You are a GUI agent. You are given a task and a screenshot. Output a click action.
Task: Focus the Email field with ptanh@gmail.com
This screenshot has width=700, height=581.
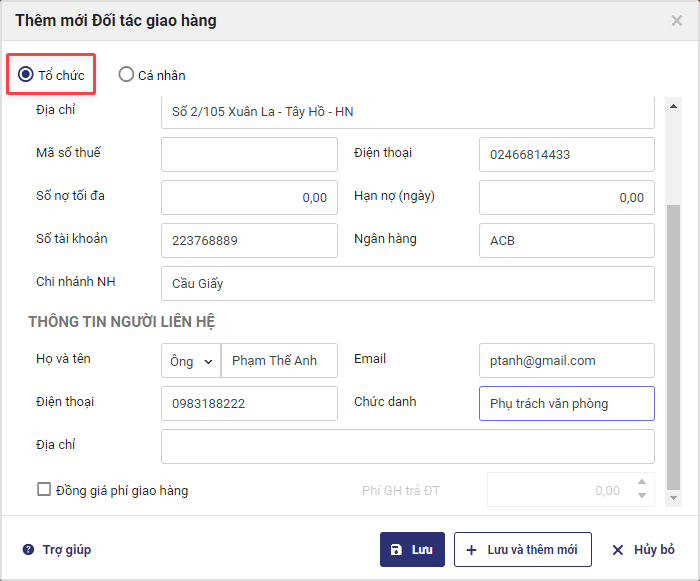click(566, 361)
